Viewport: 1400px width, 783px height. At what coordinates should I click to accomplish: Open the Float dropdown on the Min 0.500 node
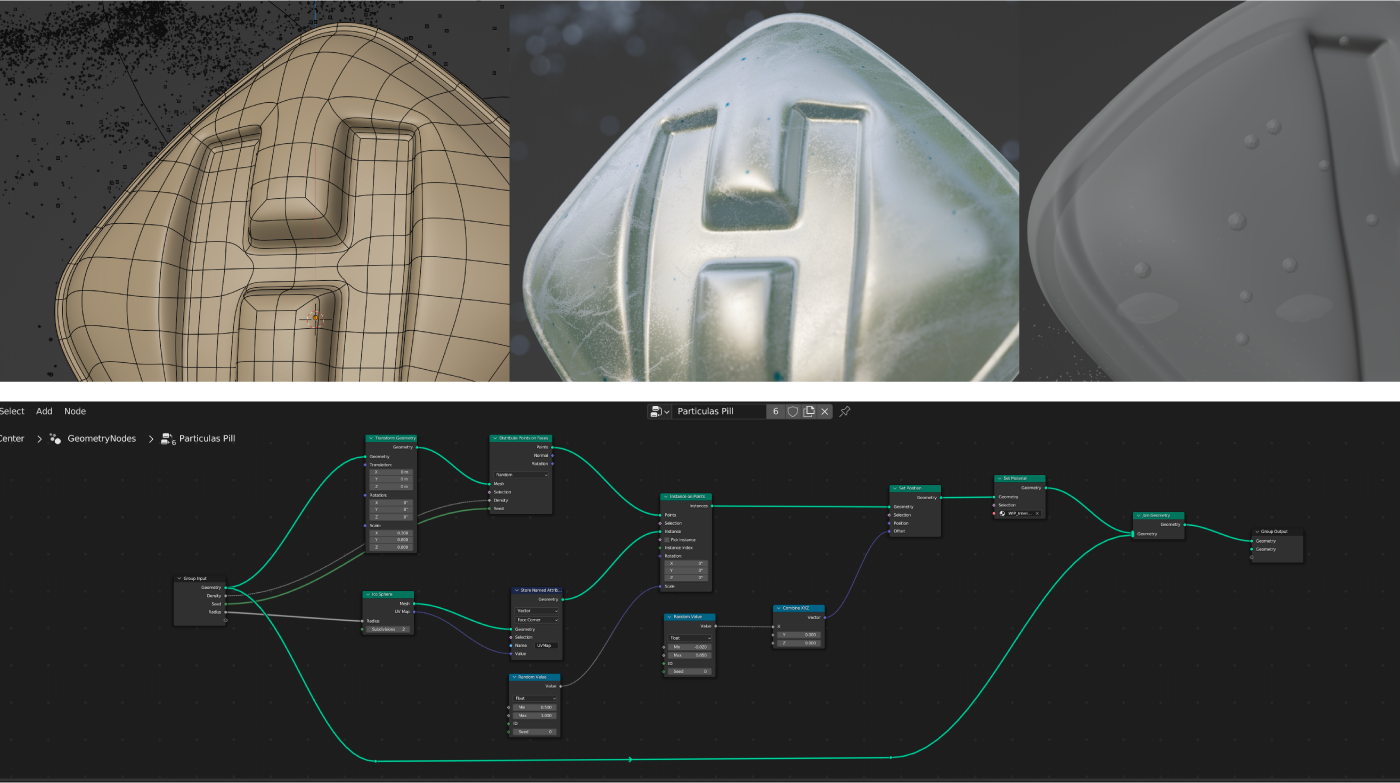tap(536, 698)
